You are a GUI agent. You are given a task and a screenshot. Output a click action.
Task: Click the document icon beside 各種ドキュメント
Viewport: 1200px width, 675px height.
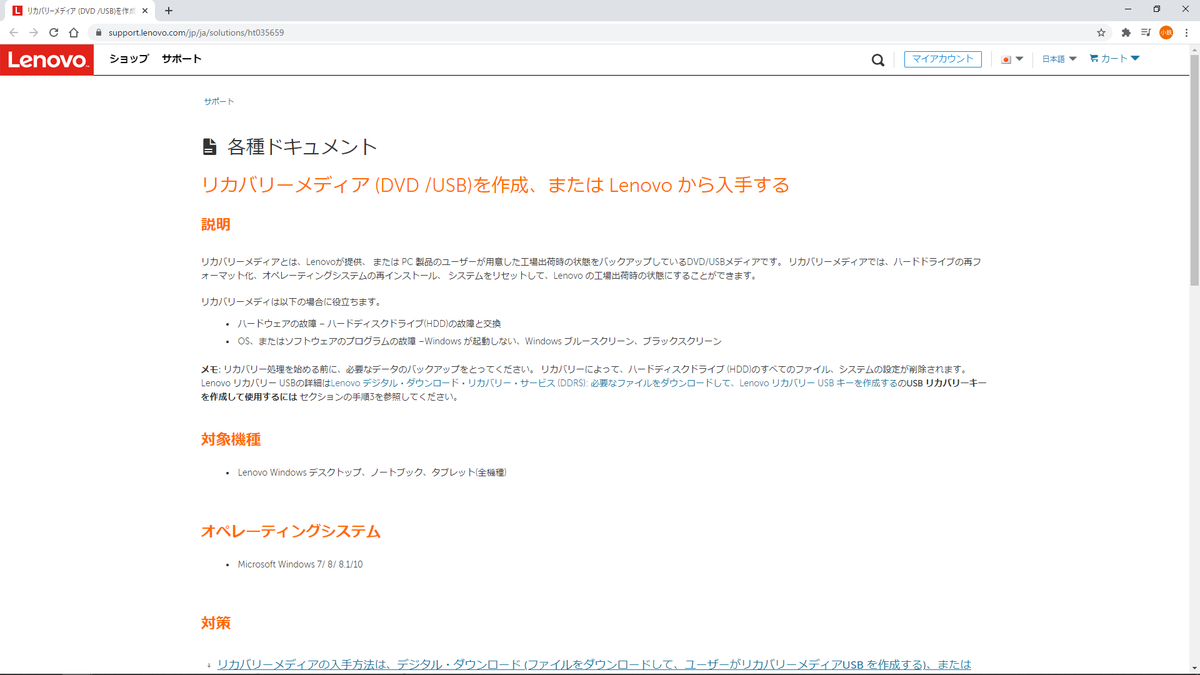click(x=209, y=147)
